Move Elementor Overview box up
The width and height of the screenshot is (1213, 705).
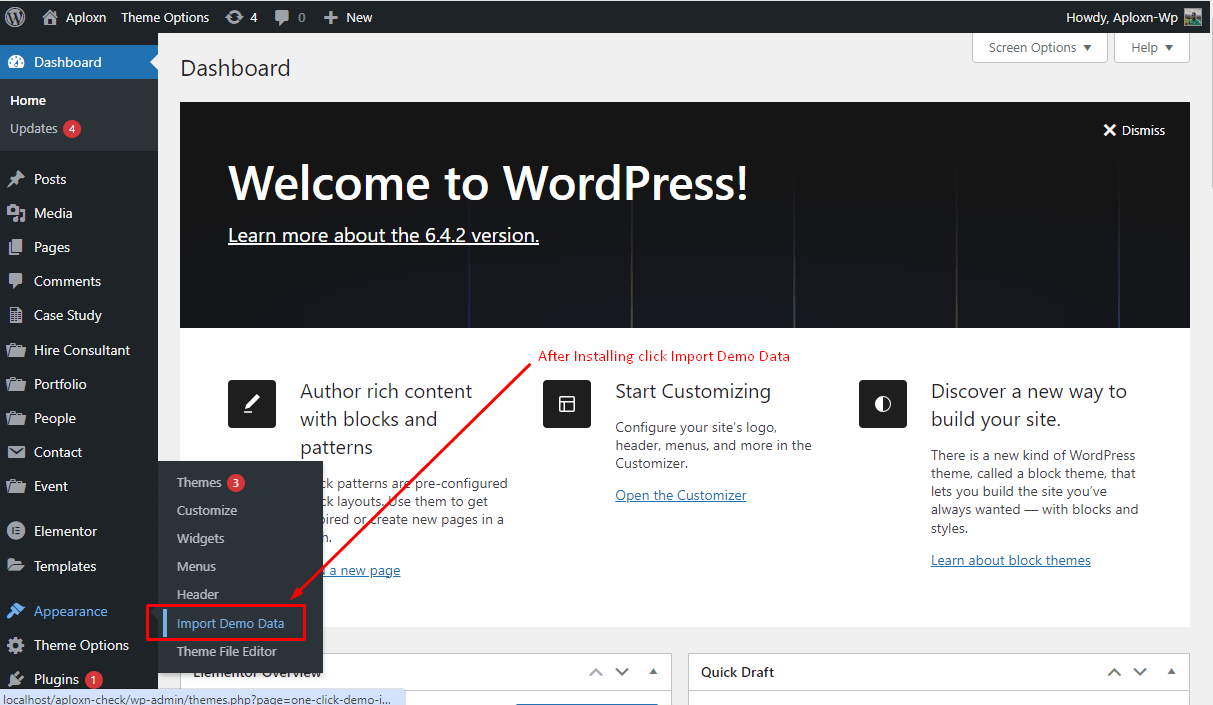click(596, 672)
